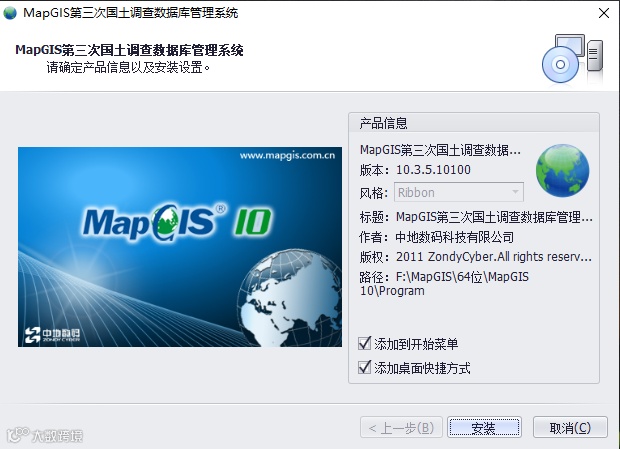Open the 风格 Ribbon dropdown
620x449 pixels.
tap(459, 192)
